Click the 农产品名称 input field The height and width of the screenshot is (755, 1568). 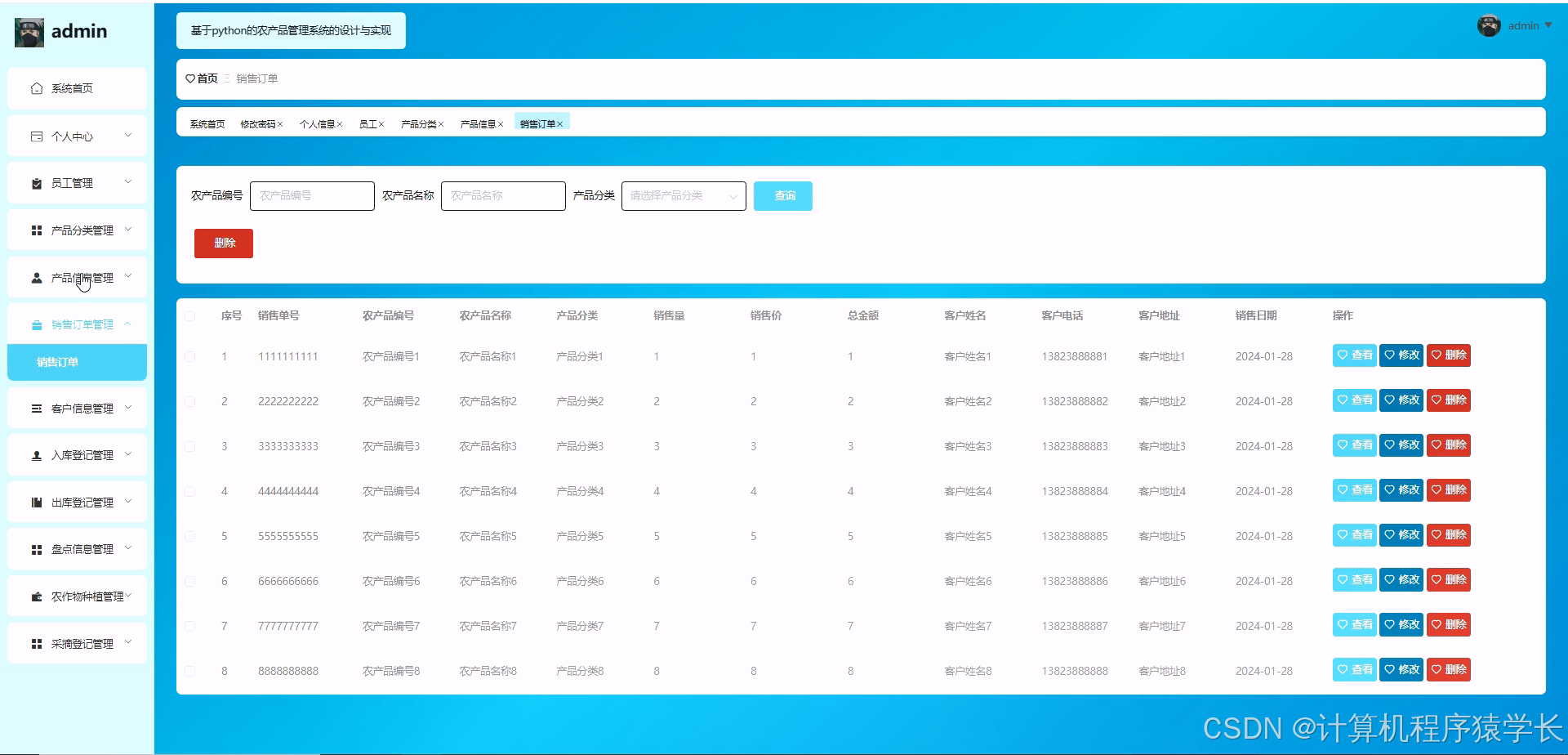click(503, 196)
